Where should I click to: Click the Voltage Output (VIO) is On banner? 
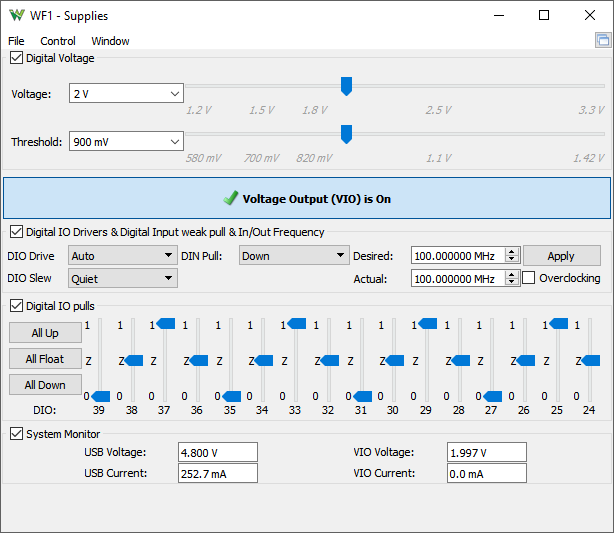coord(307,198)
